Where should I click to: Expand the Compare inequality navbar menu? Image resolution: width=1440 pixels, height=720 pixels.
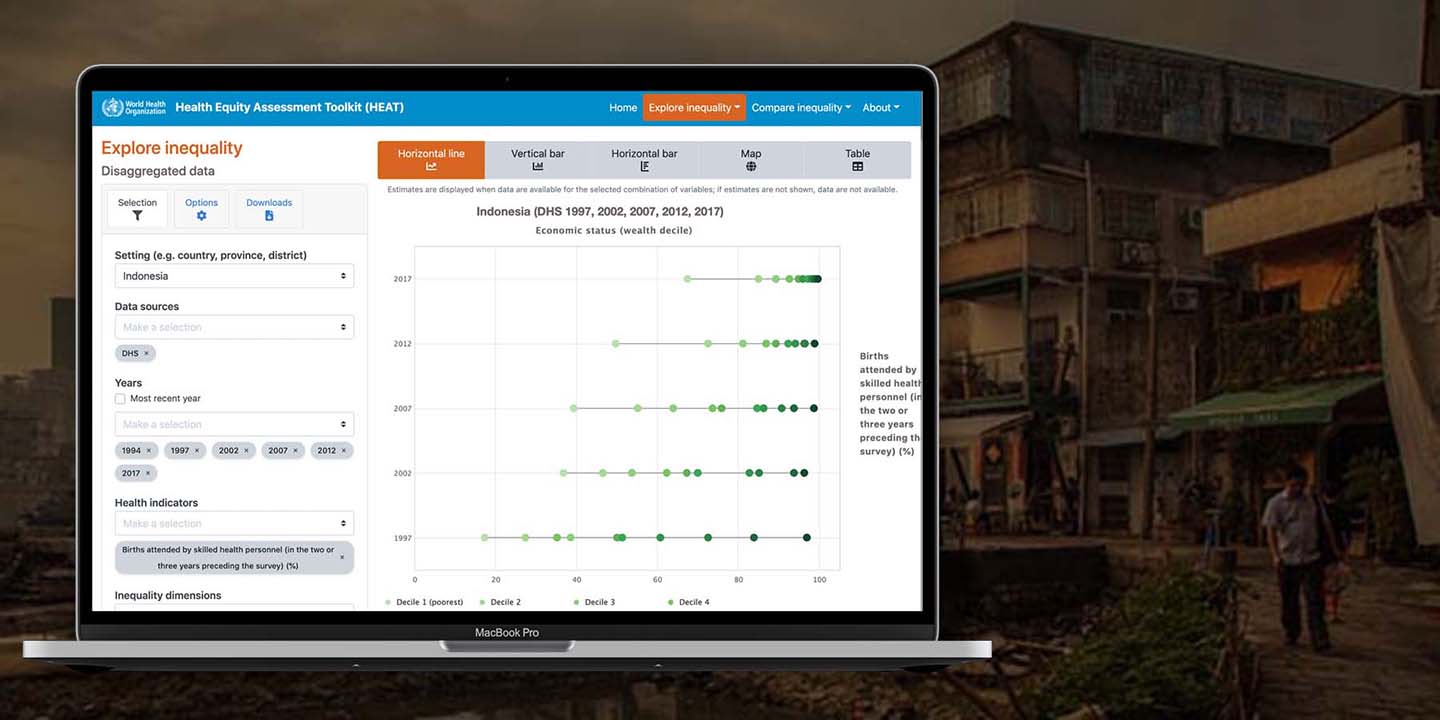pos(801,107)
